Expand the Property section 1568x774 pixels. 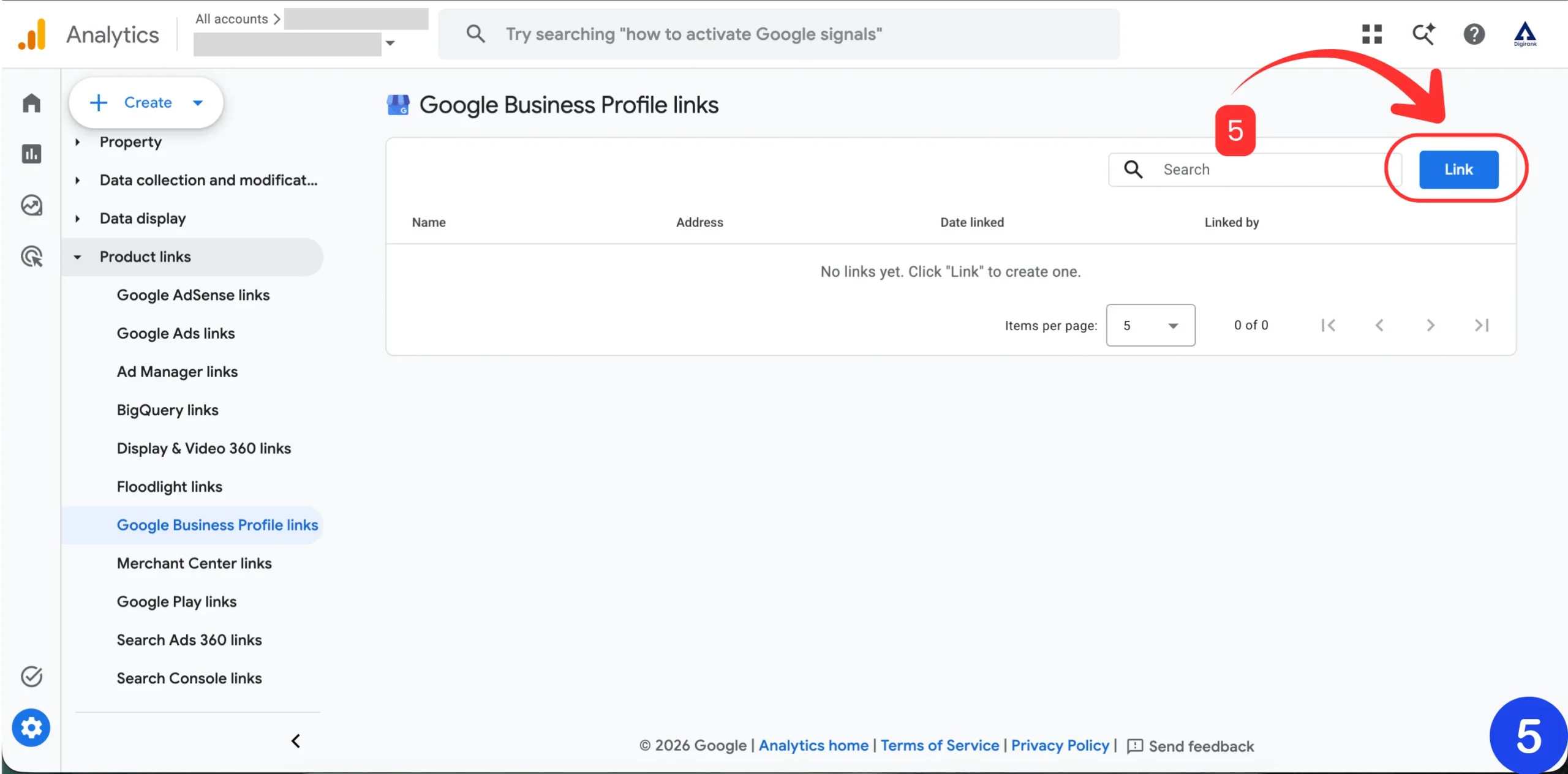tap(130, 142)
